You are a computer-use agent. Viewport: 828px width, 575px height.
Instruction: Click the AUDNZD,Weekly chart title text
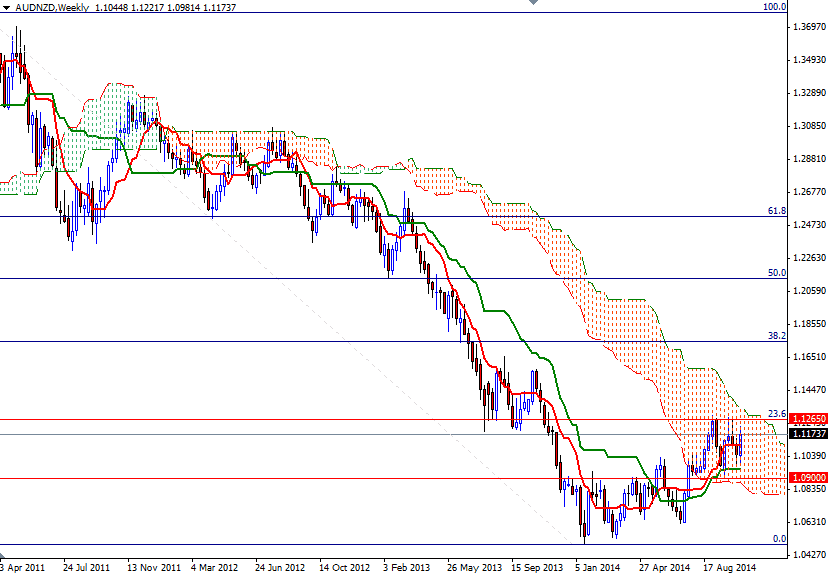52,7
